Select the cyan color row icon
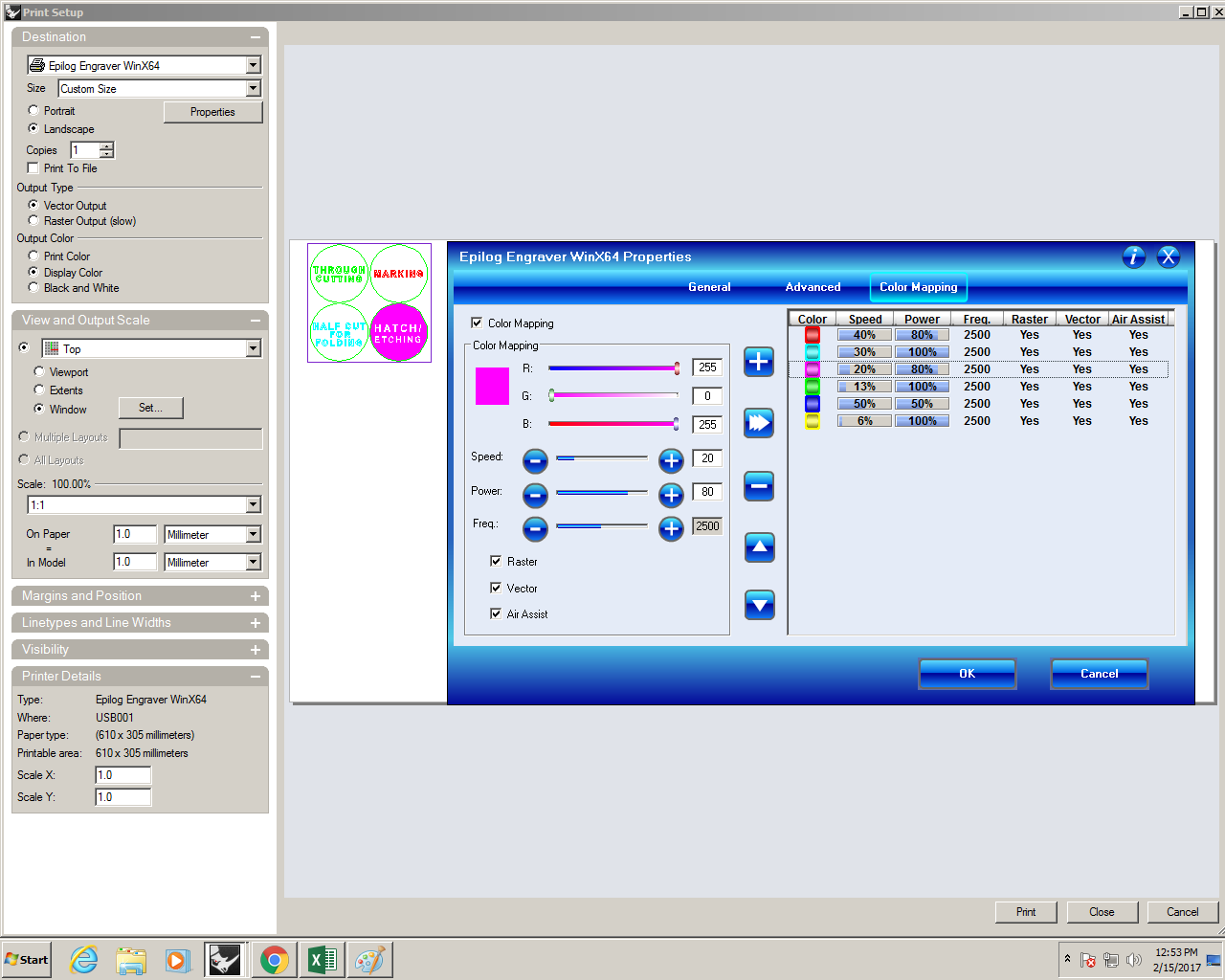 point(813,352)
